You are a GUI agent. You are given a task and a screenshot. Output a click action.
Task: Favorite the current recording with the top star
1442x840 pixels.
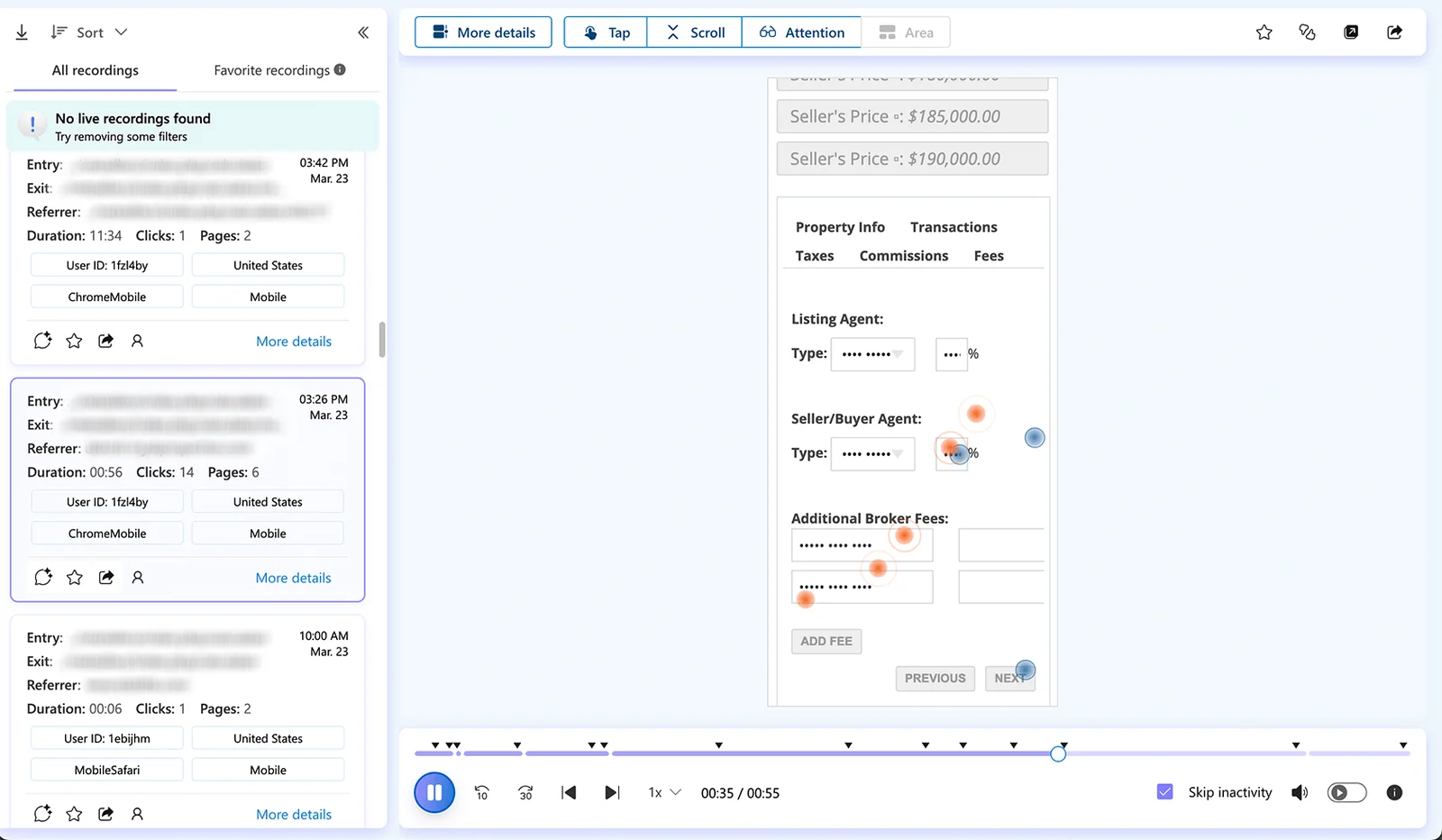[1264, 32]
